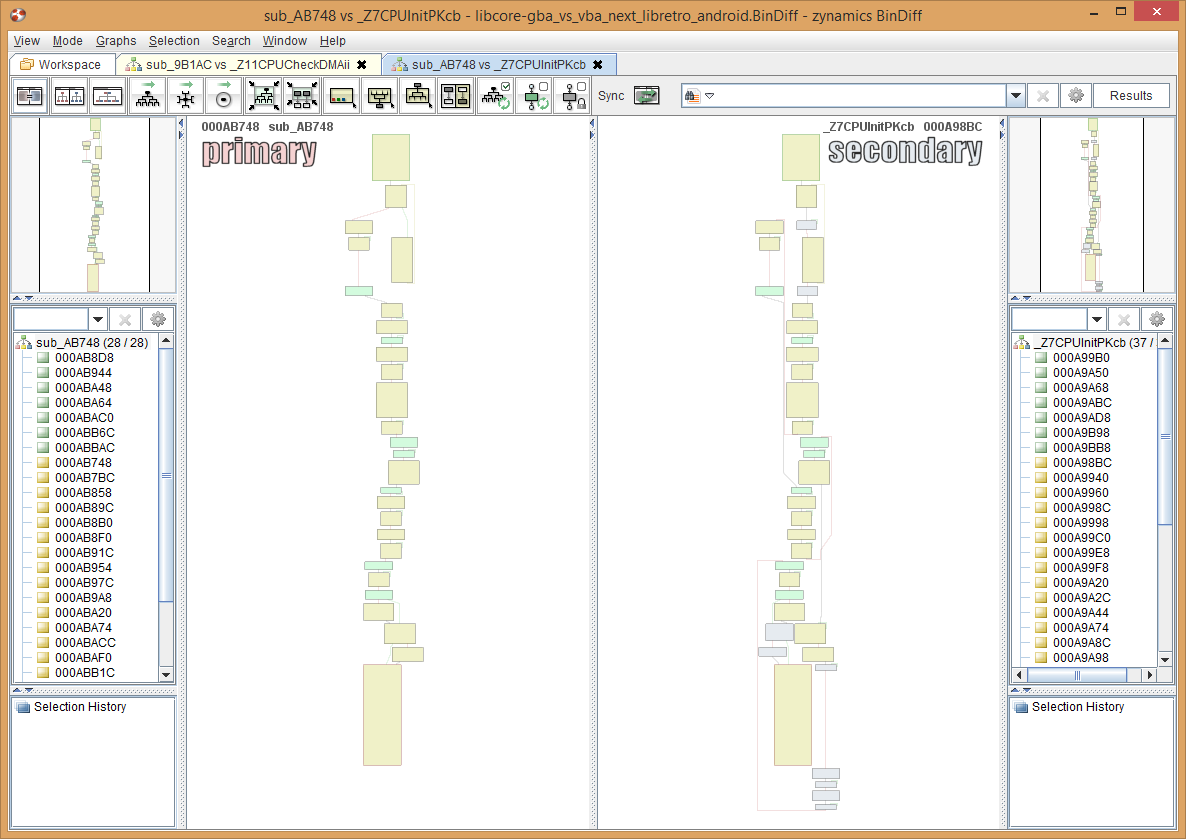
Task: Click the Results button
Action: click(1131, 96)
